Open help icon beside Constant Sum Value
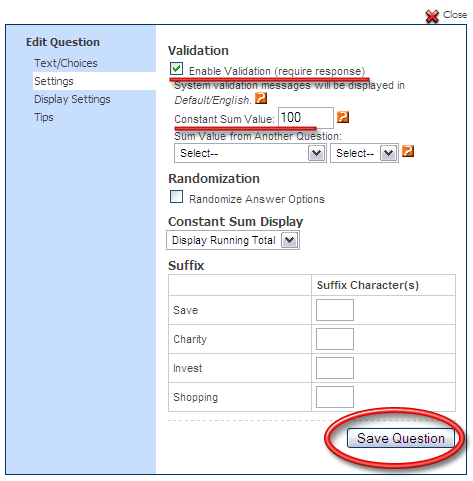The height and width of the screenshot is (481, 473). click(343, 117)
